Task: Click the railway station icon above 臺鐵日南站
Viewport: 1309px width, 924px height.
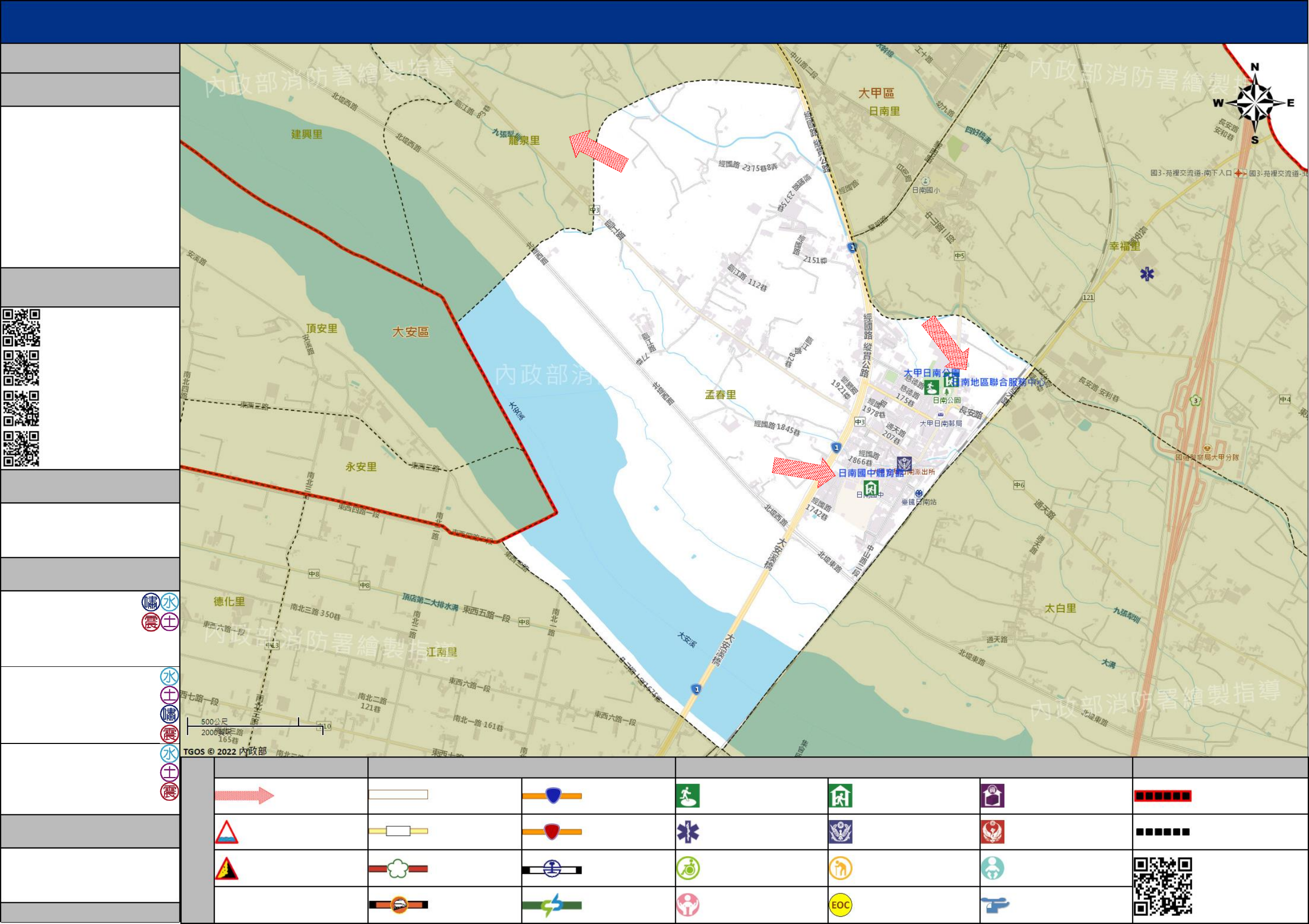Action: [x=918, y=494]
